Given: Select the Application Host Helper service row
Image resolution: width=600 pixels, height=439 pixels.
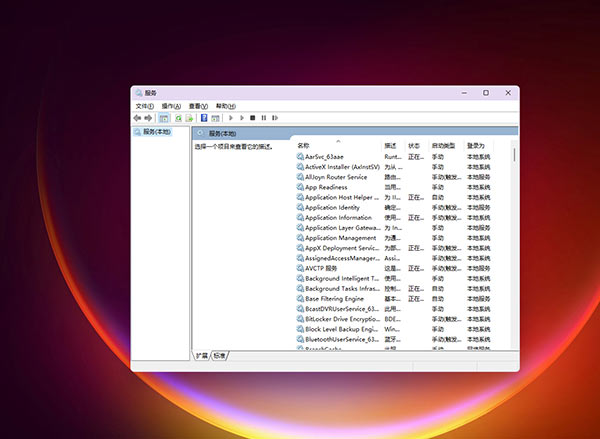Looking at the screenshot, I should pyautogui.click(x=394, y=197).
